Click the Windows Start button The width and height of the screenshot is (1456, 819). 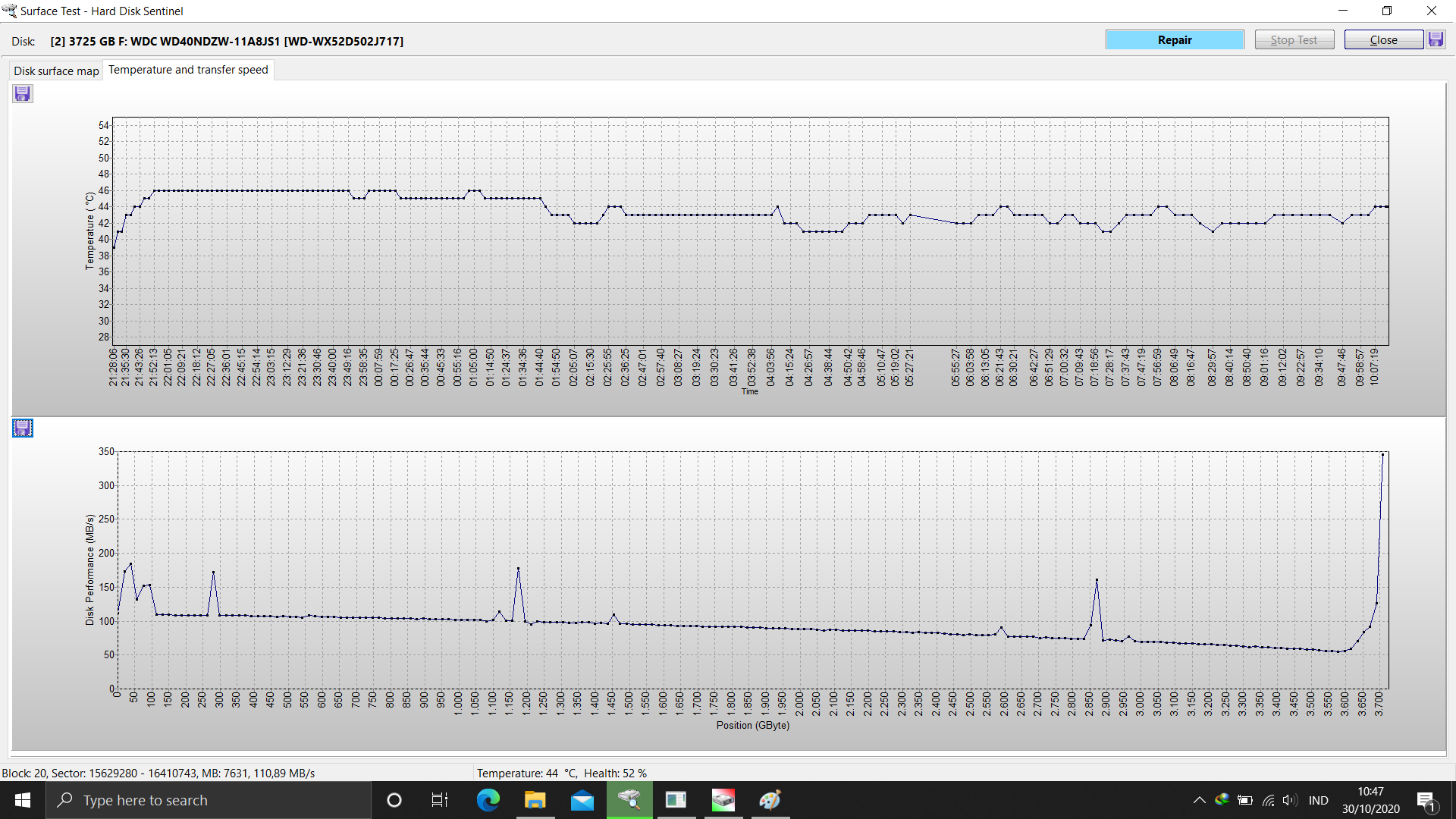click(22, 799)
